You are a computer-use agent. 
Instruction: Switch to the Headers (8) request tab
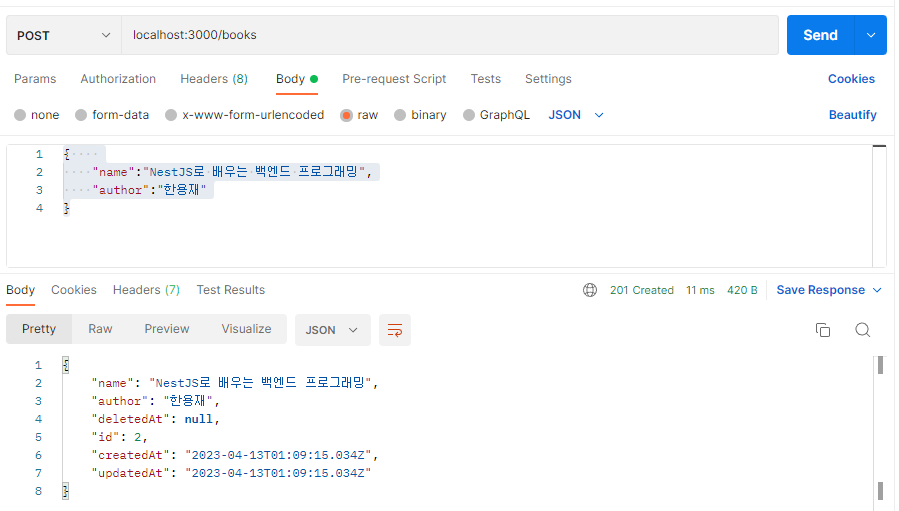(214, 79)
